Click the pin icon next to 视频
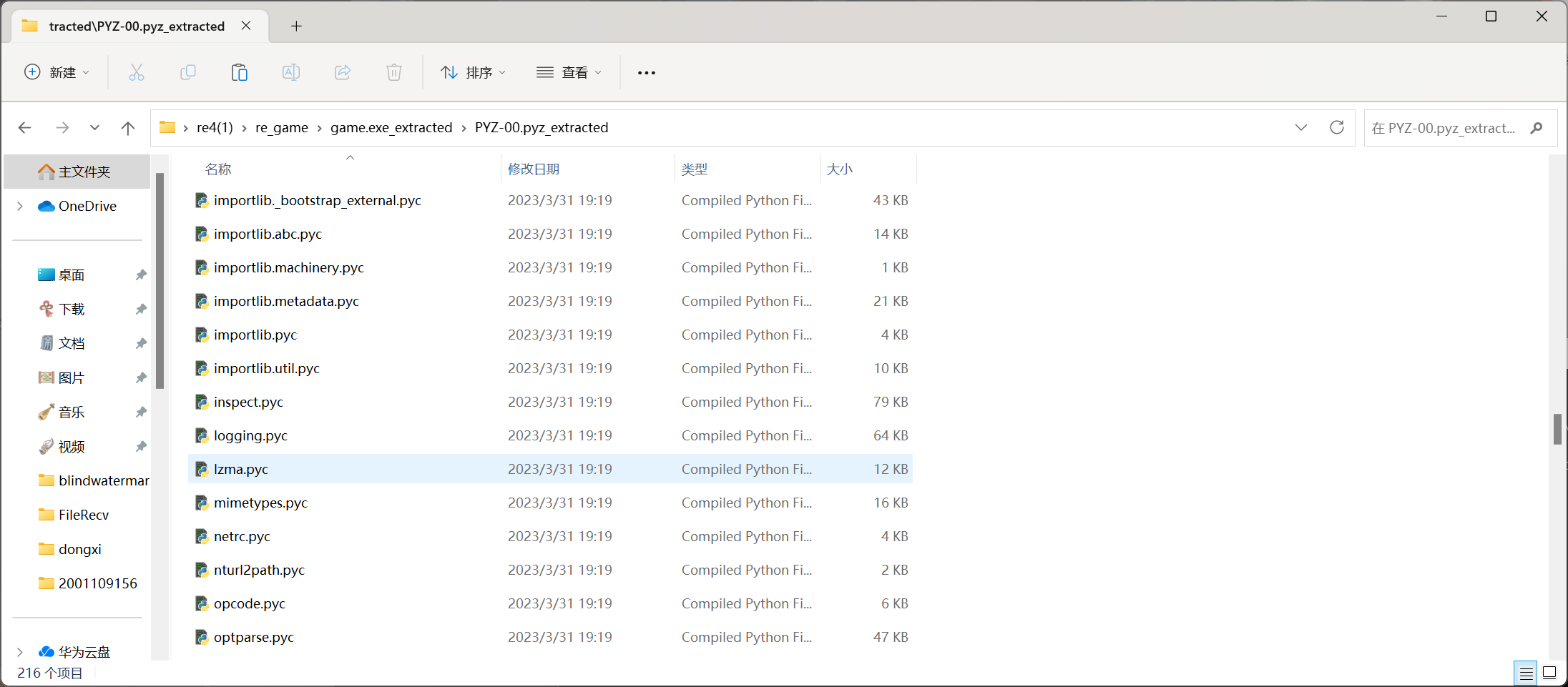The width and height of the screenshot is (1568, 687). click(141, 446)
